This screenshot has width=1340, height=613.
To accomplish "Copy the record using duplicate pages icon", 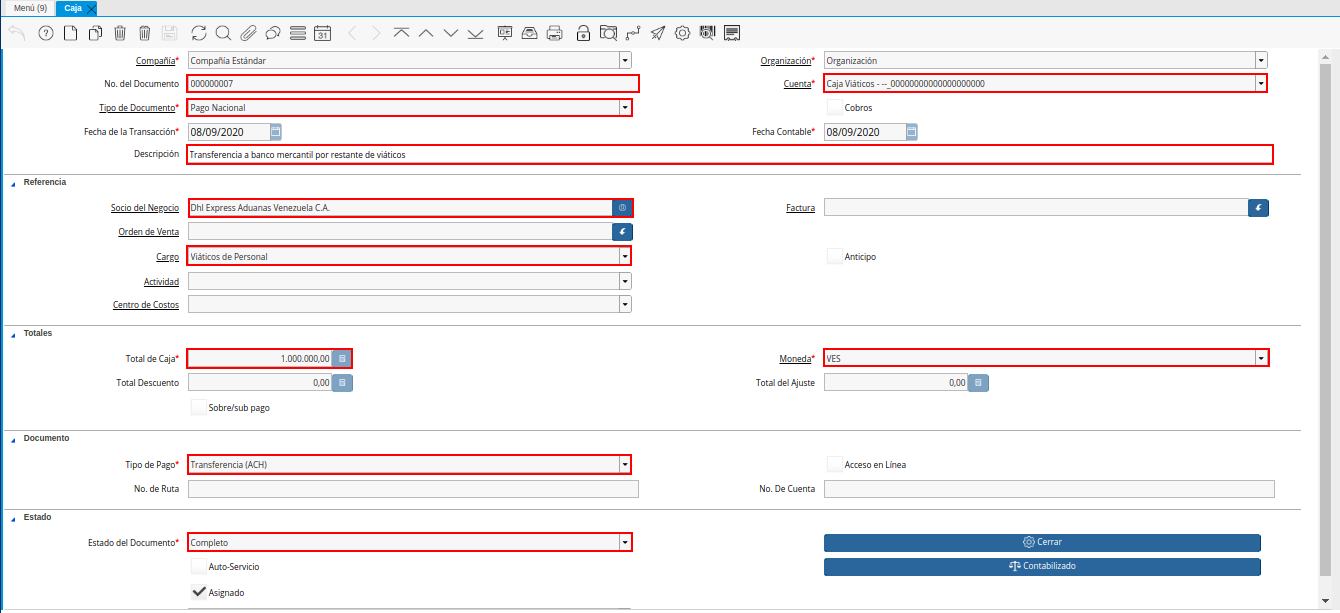I will pyautogui.click(x=95, y=33).
